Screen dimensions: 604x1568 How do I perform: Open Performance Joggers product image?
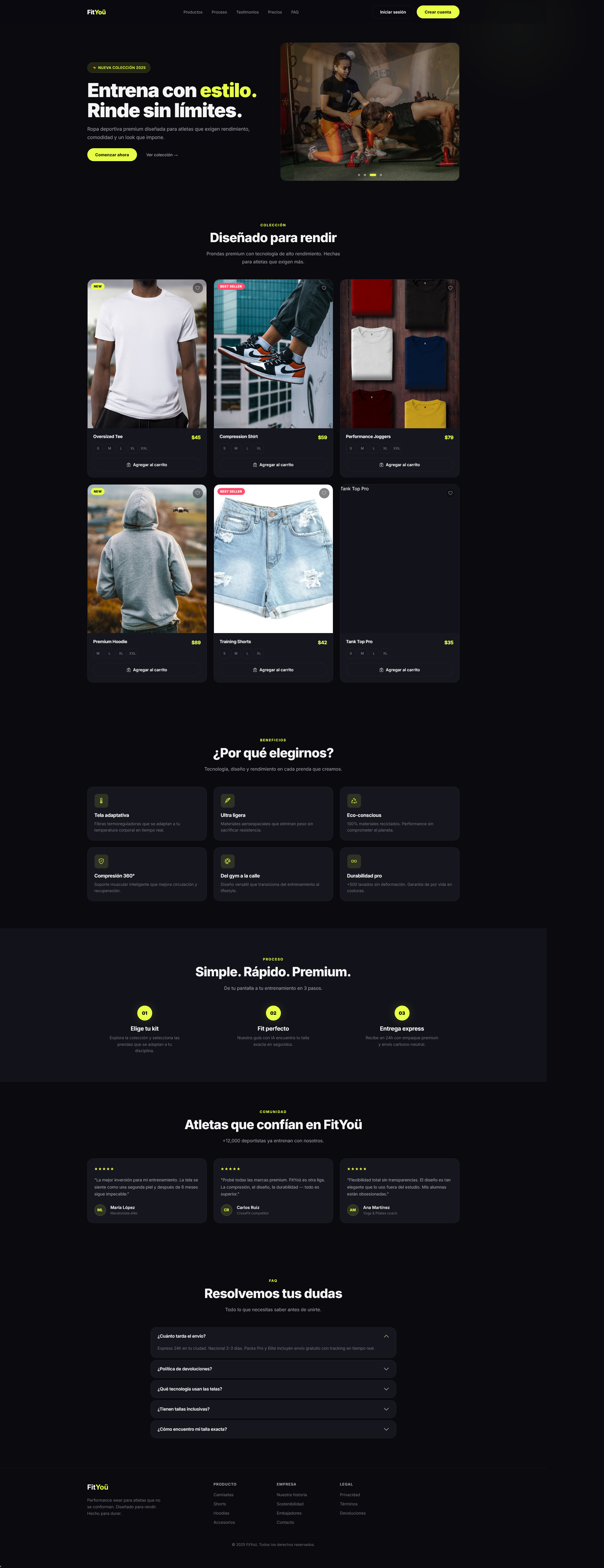400,354
